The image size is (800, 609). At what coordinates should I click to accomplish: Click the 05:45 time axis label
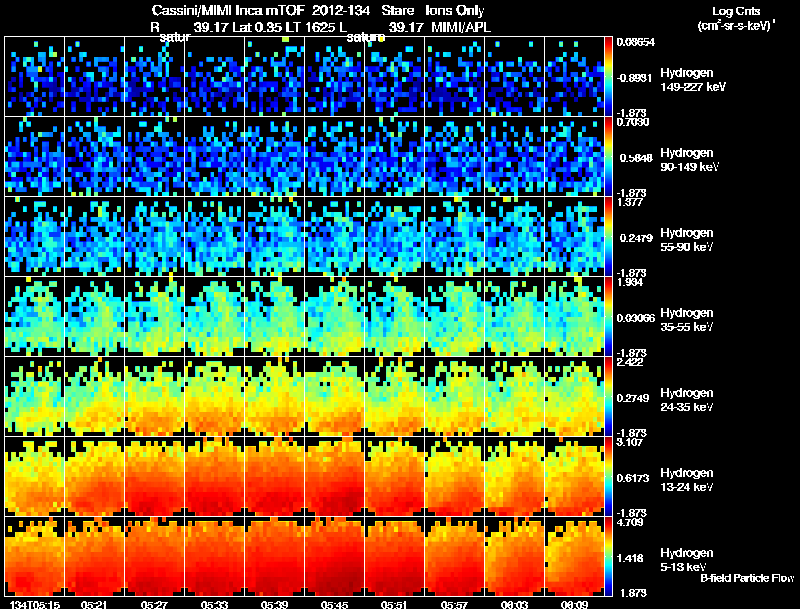click(334, 604)
